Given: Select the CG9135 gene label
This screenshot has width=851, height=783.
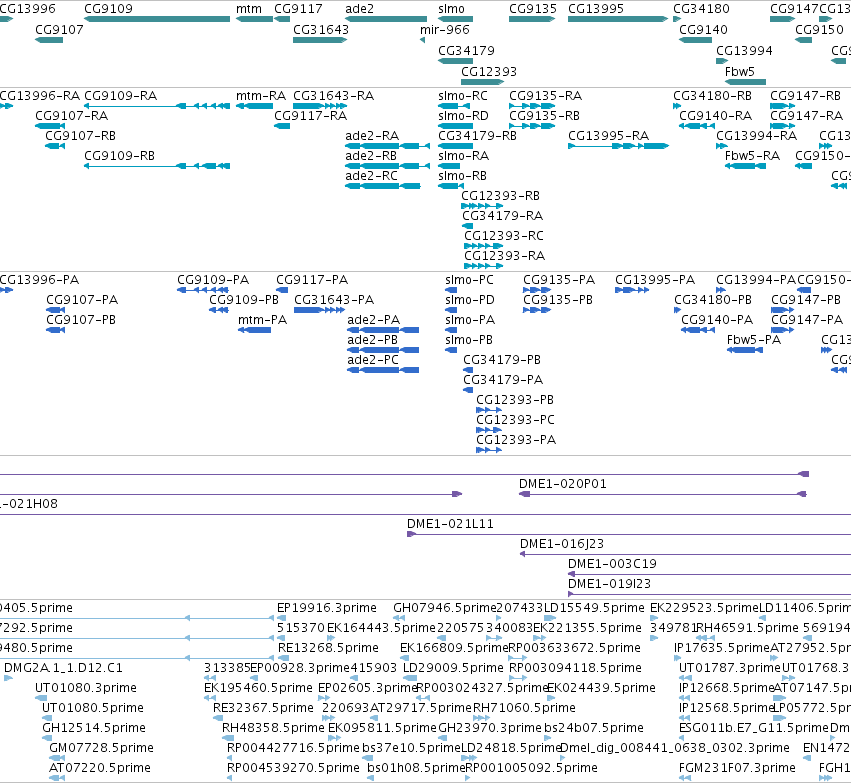Looking at the screenshot, I should click(x=533, y=9).
